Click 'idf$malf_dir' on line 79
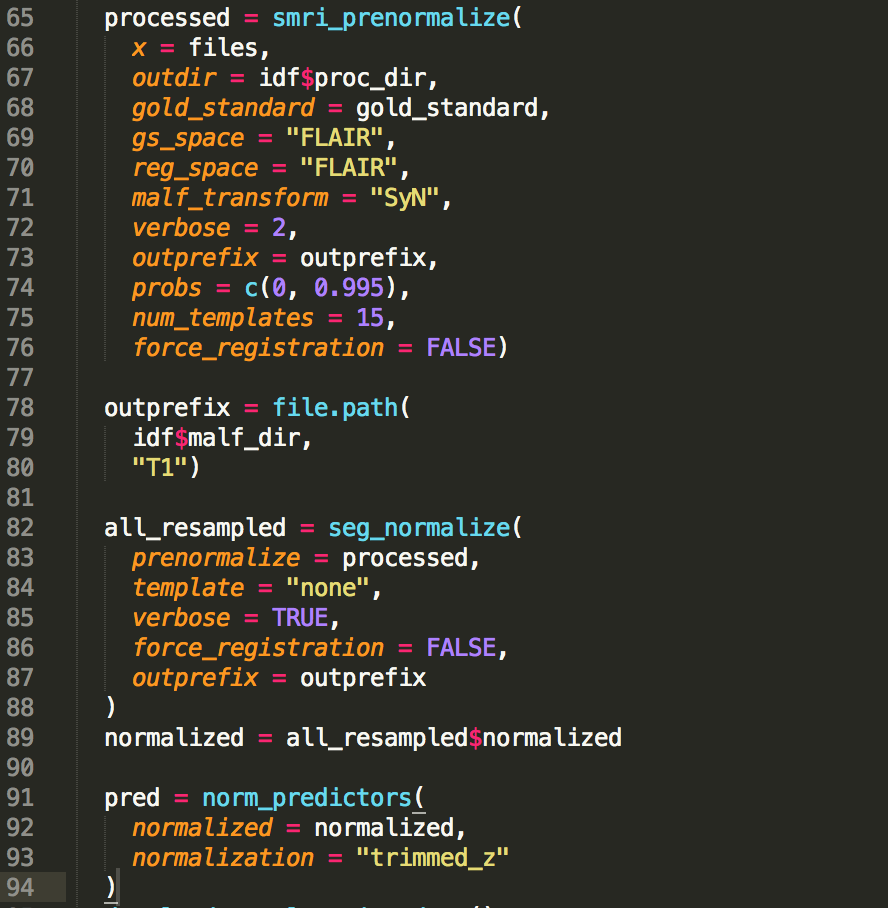This screenshot has height=908, width=888. [x=217, y=438]
